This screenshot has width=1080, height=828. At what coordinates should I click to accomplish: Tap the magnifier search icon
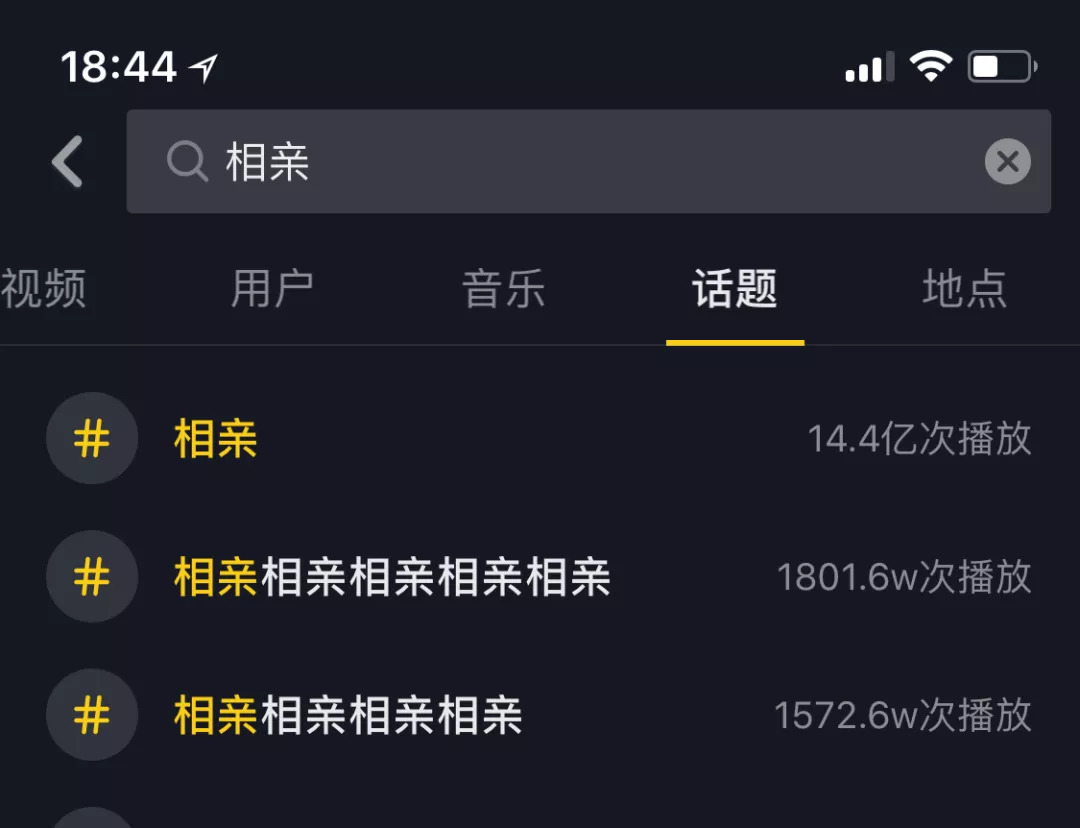point(186,161)
